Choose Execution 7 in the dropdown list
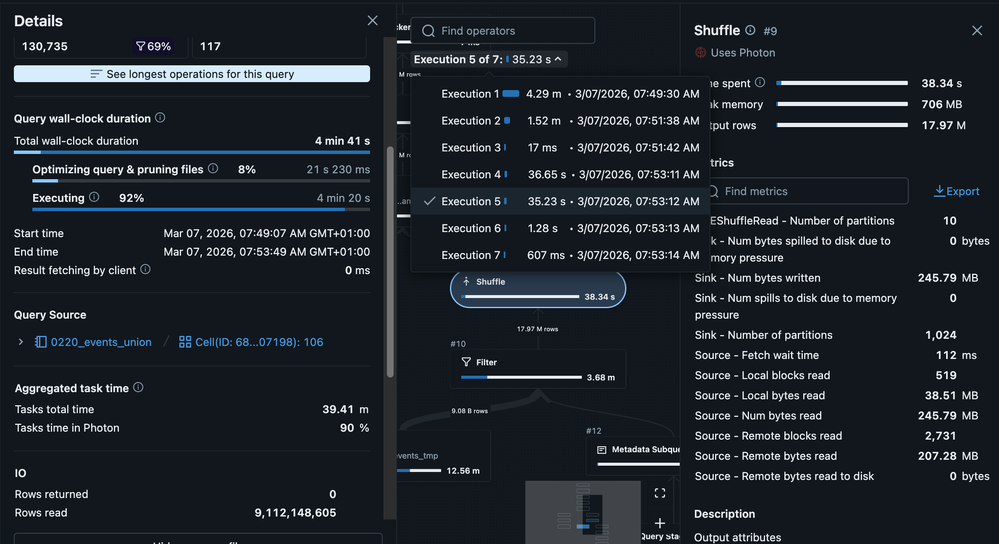The image size is (999, 544). 470,256
